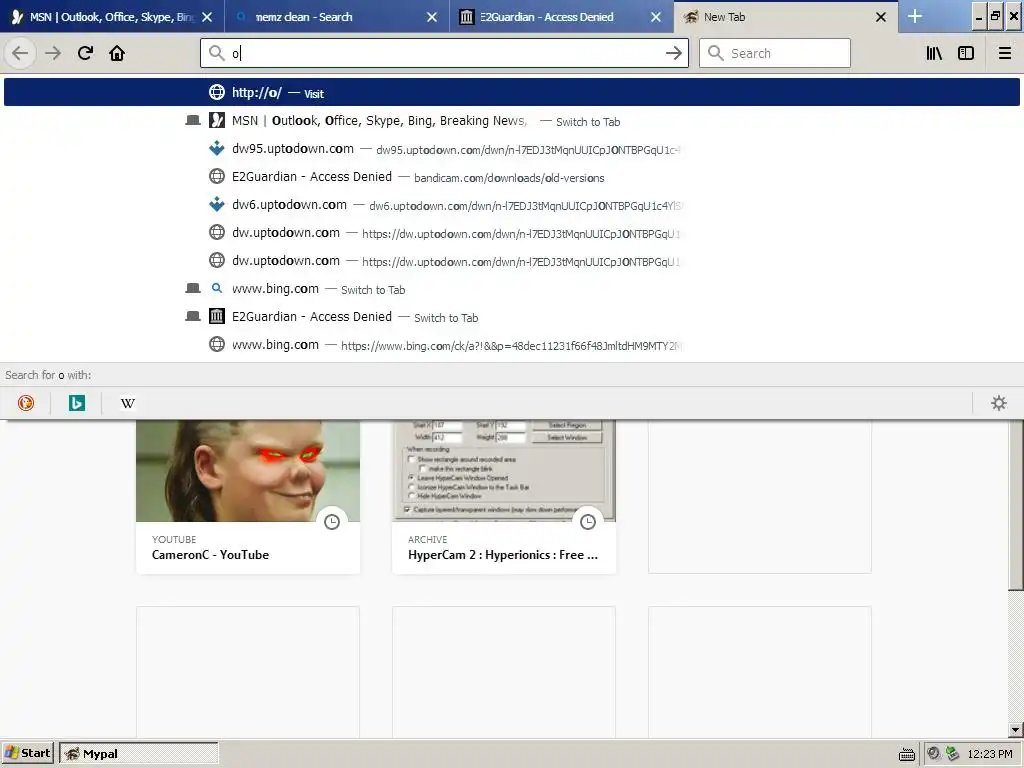The image size is (1024, 768).
Task: Close the MSN tab
Action: click(x=207, y=17)
